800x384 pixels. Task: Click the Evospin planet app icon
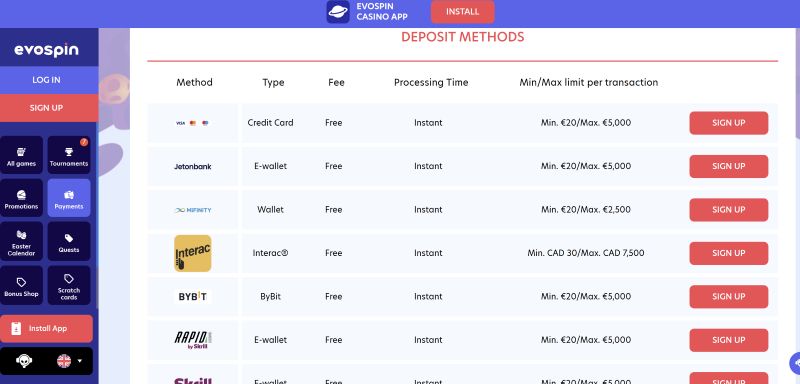coord(338,12)
